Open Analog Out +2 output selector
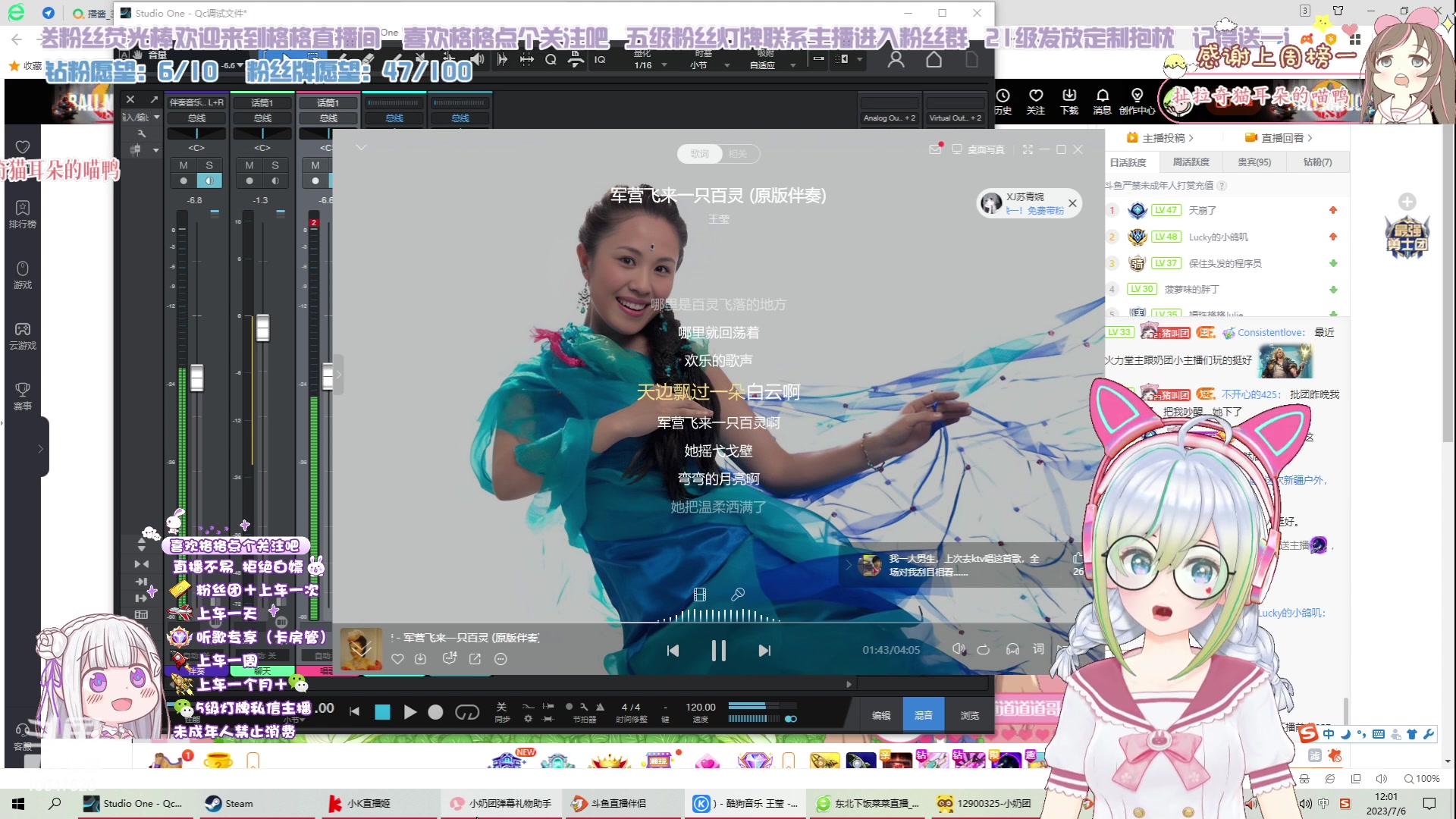1456x819 pixels. point(890,118)
